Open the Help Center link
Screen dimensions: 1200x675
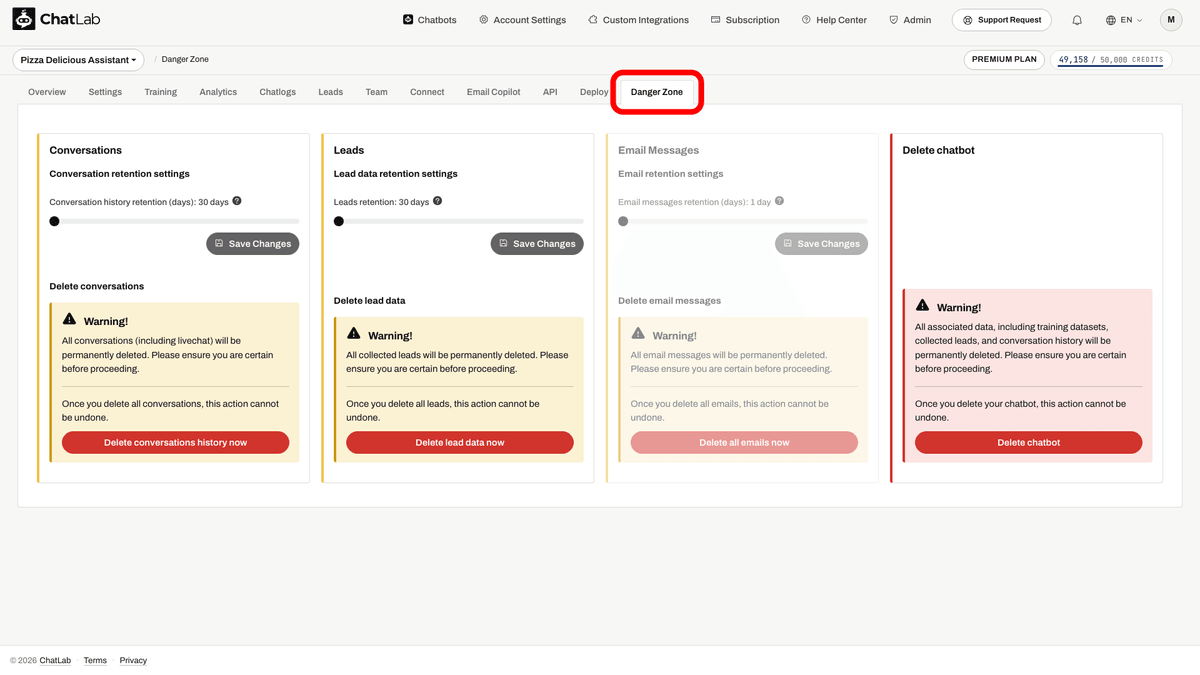(x=834, y=20)
